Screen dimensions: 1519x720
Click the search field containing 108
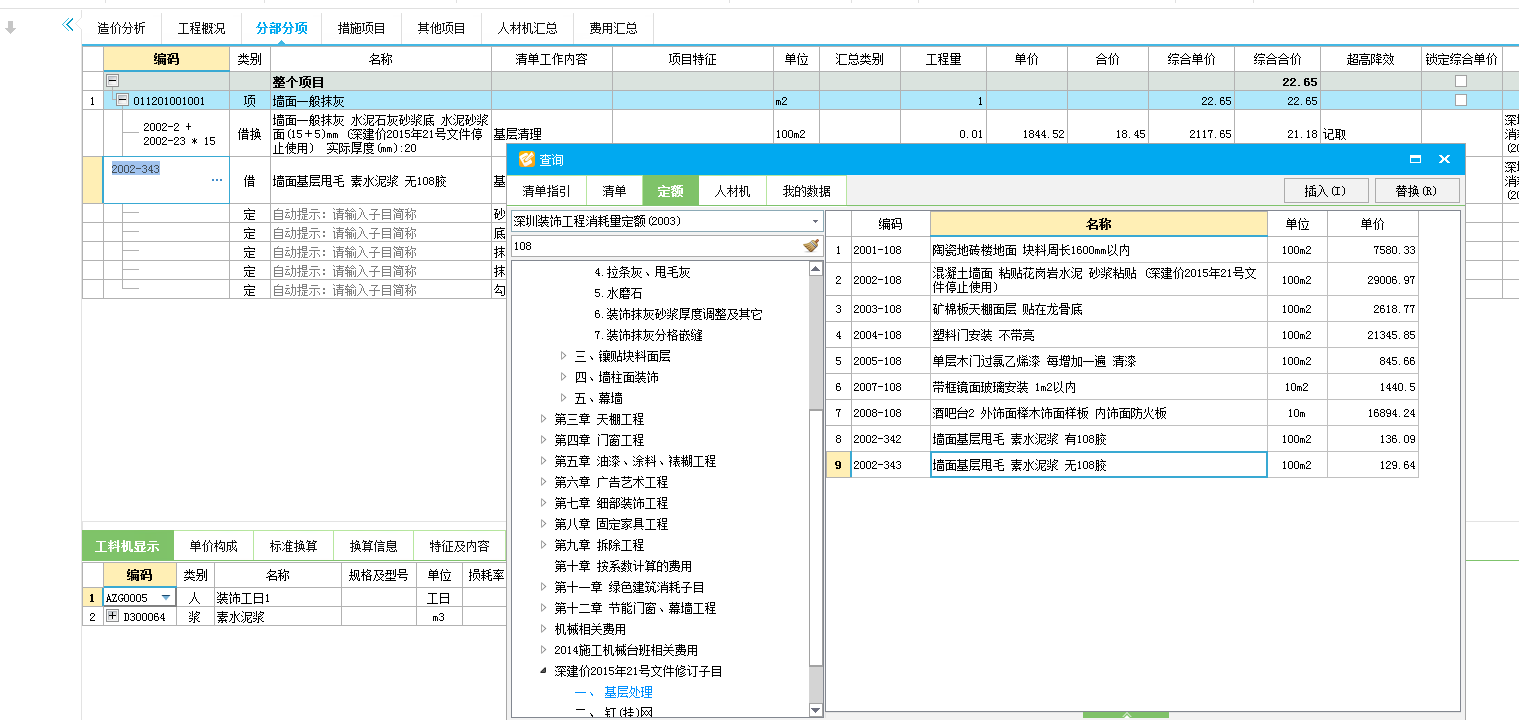(x=656, y=246)
